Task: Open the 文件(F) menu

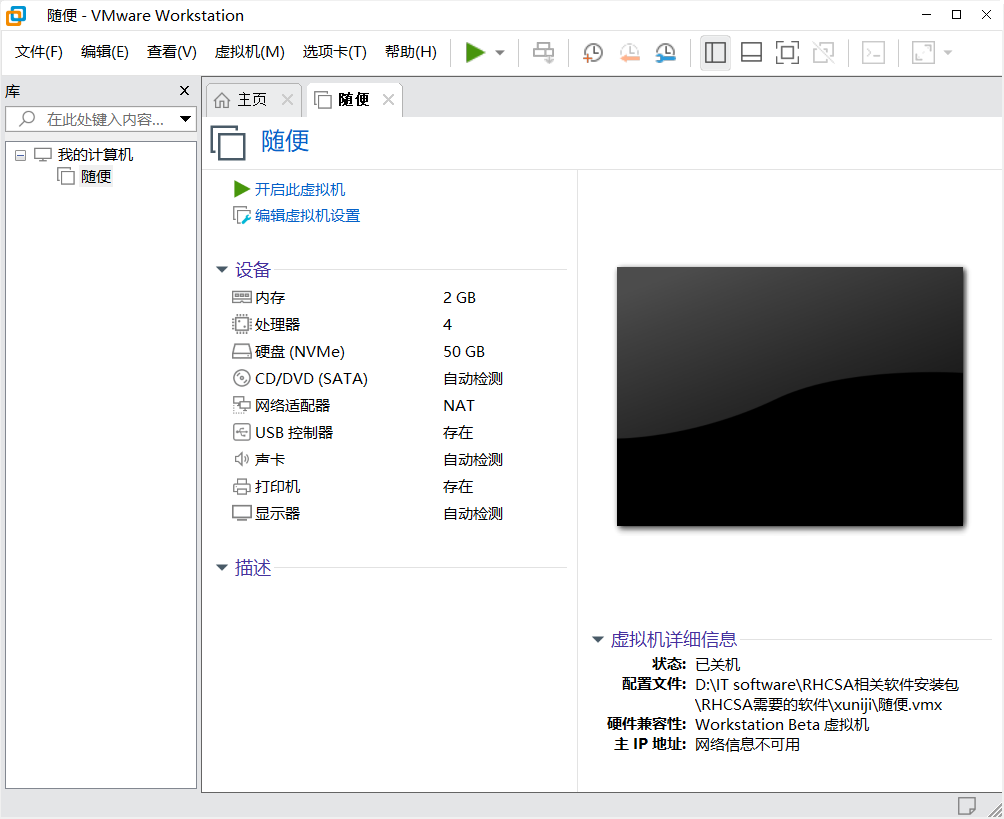Action: coord(39,52)
